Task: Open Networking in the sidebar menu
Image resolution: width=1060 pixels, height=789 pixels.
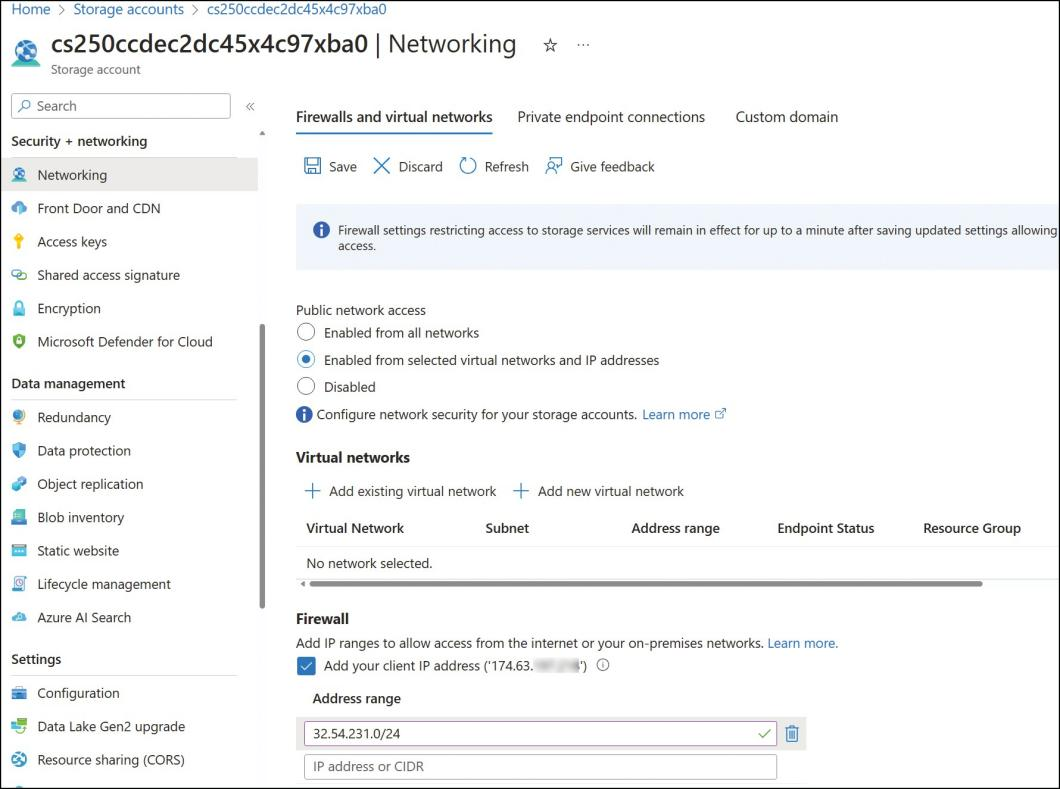Action: pyautogui.click(x=130, y=175)
